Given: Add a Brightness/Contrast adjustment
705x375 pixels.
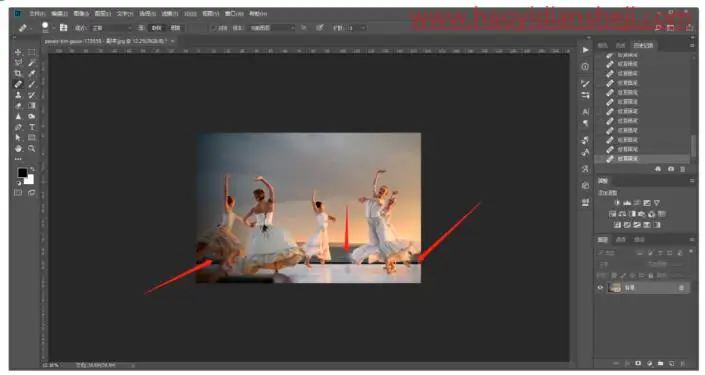Looking at the screenshot, I should point(617,203).
